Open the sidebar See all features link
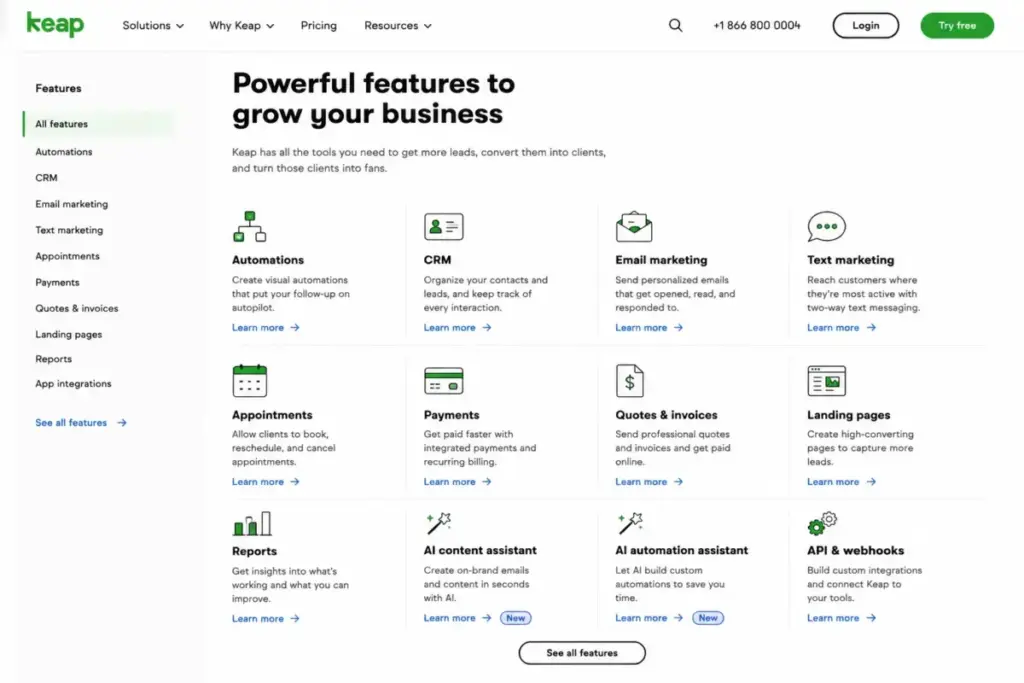1024x683 pixels. 71,423
